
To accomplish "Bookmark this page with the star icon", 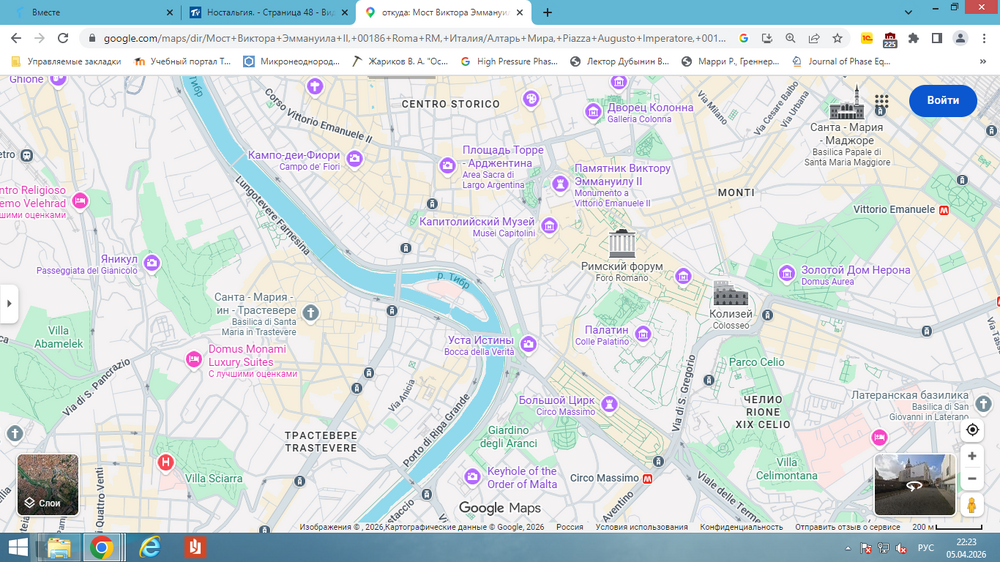I will [x=837, y=38].
